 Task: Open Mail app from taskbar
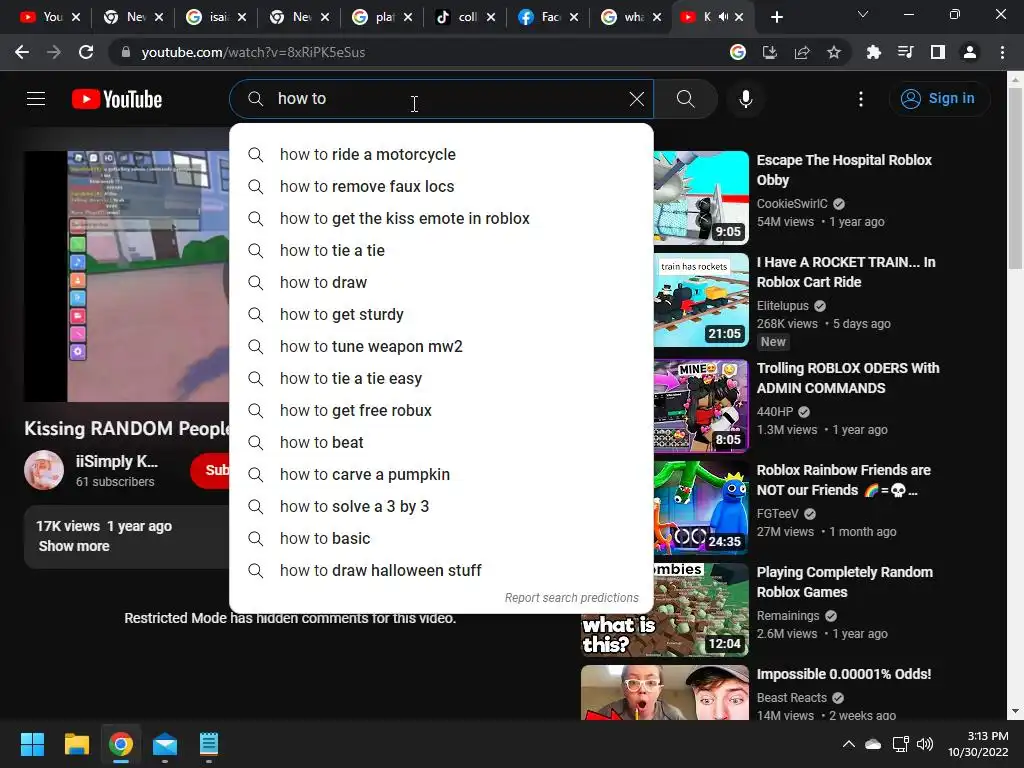[x=165, y=744]
